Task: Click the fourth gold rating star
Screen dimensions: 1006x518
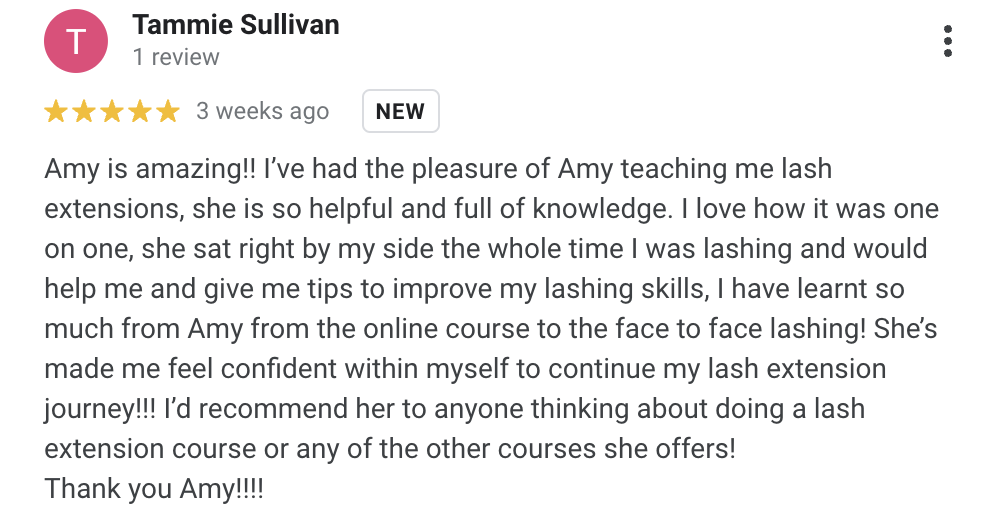Action: tap(140, 111)
